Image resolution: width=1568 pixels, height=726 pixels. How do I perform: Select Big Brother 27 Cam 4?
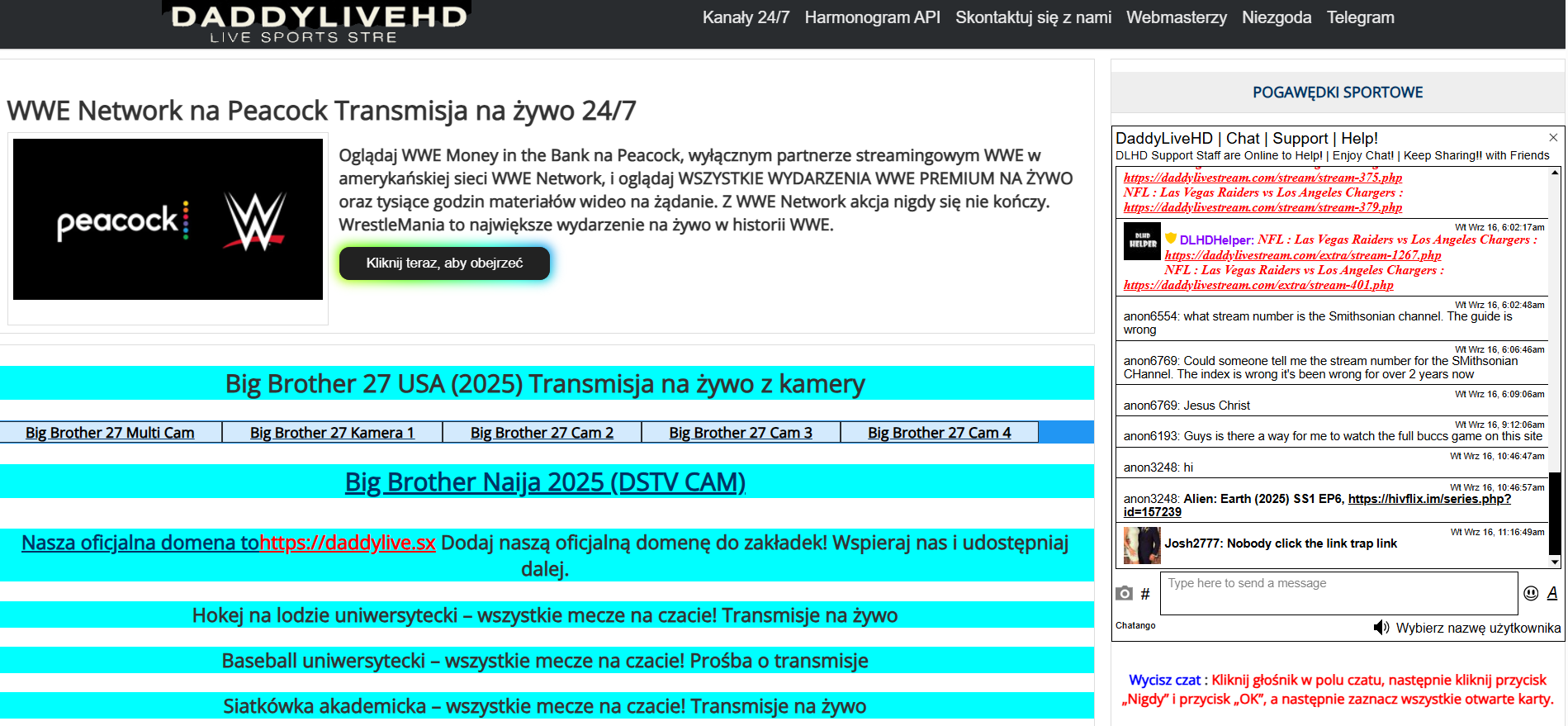click(x=939, y=433)
